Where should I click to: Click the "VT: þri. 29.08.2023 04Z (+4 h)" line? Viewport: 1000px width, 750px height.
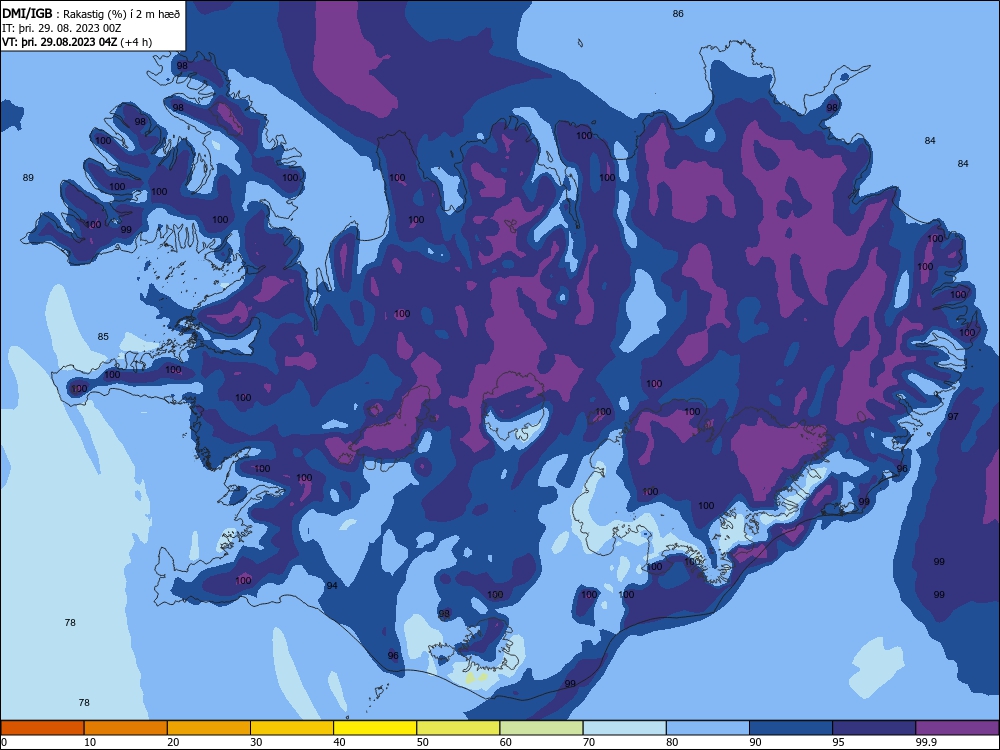77,42
